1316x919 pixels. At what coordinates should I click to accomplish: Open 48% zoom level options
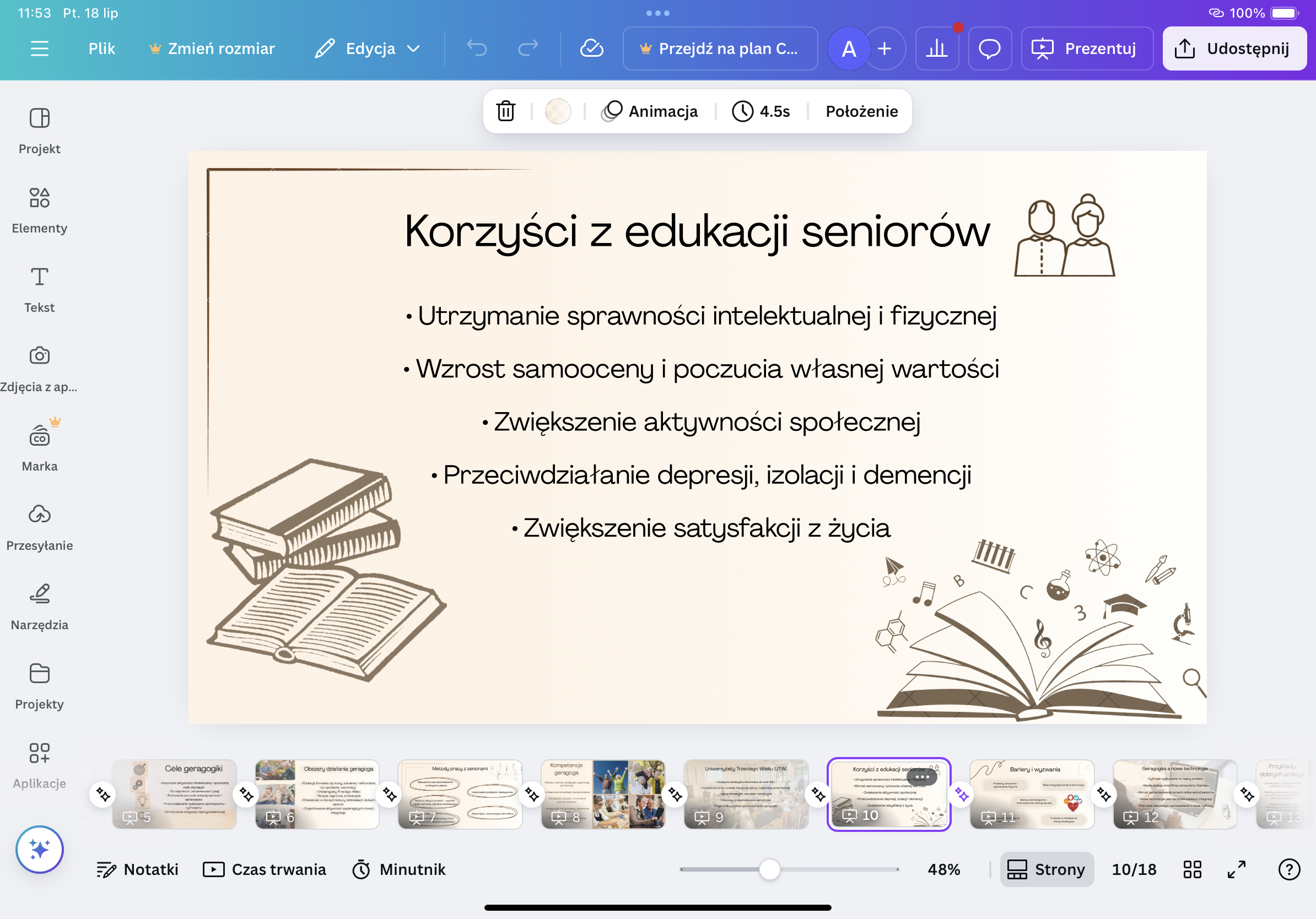click(x=944, y=869)
